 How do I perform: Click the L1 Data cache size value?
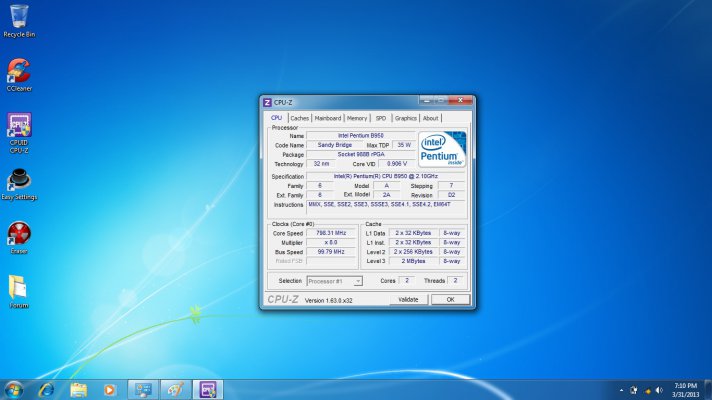413,233
